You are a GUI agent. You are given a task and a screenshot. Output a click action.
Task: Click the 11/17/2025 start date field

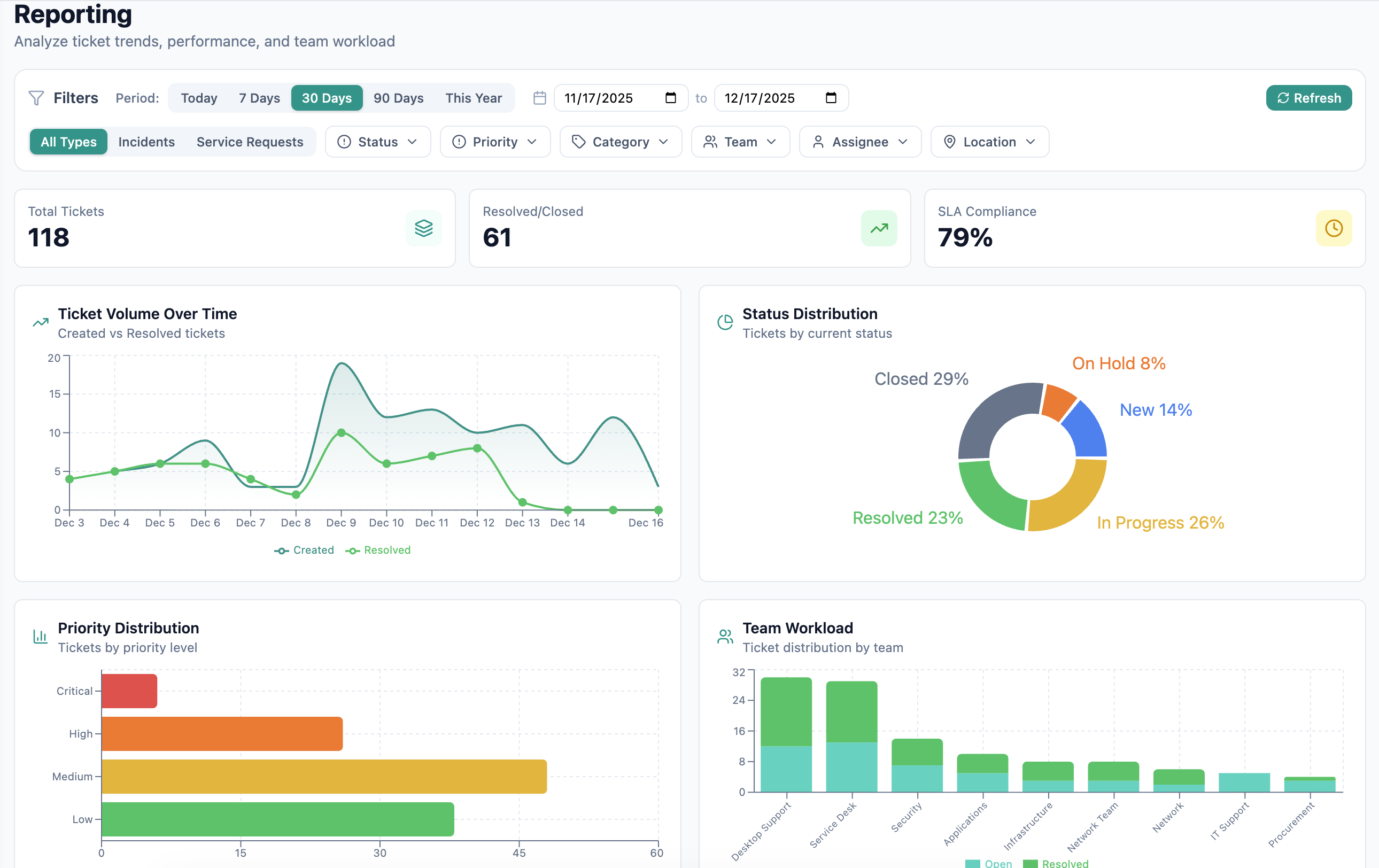[x=607, y=98]
